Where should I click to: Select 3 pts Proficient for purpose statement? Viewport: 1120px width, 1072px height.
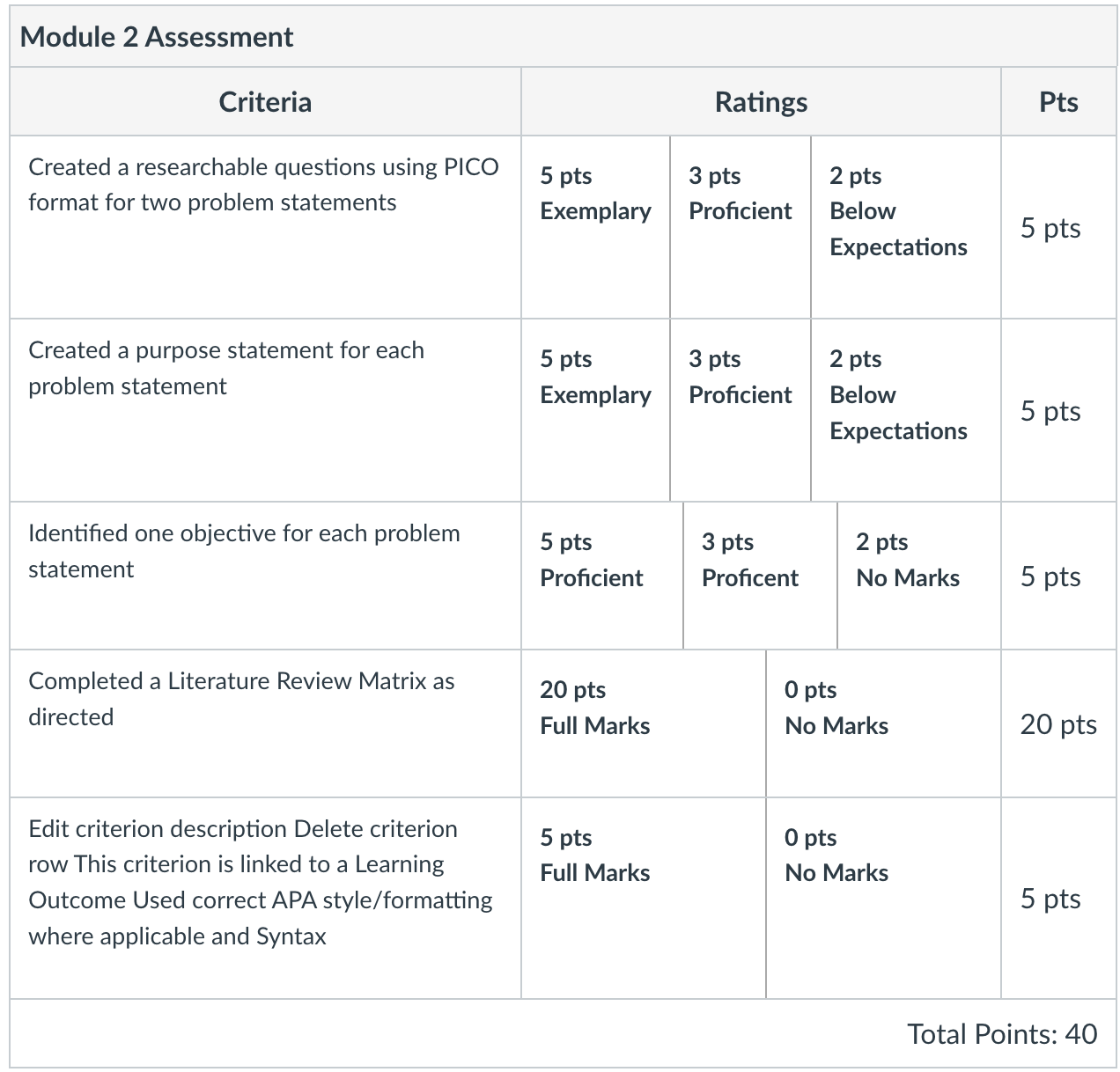[x=741, y=411]
